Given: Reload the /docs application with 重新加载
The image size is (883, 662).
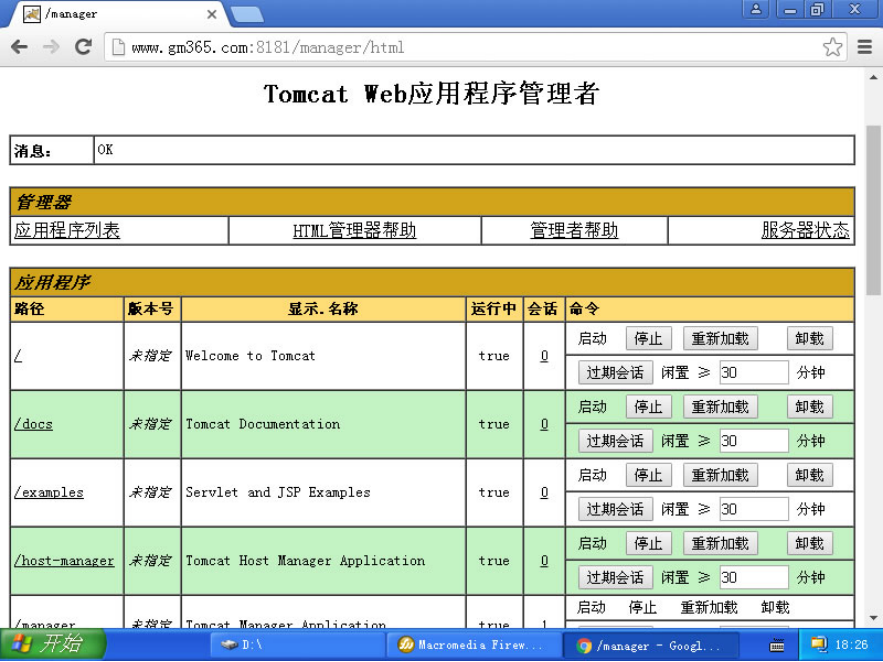Looking at the screenshot, I should 720,407.
